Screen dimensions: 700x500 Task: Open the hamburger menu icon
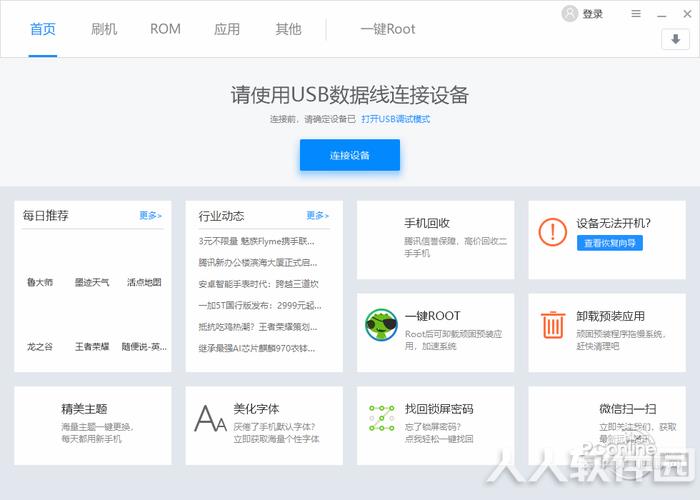pyautogui.click(x=636, y=14)
